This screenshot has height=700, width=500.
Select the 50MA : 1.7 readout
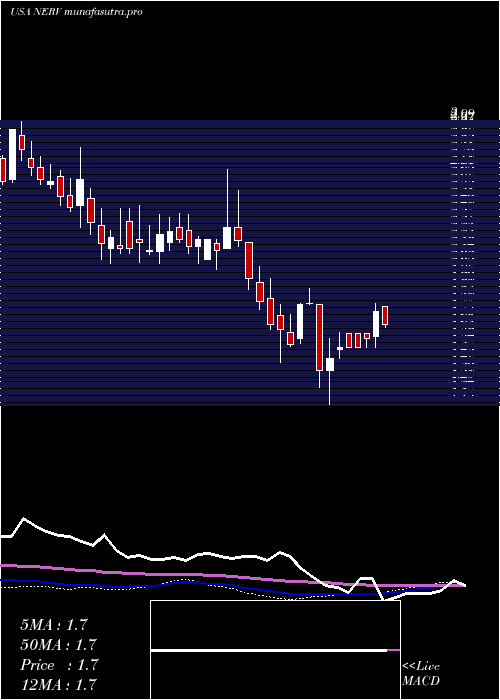pos(58,645)
